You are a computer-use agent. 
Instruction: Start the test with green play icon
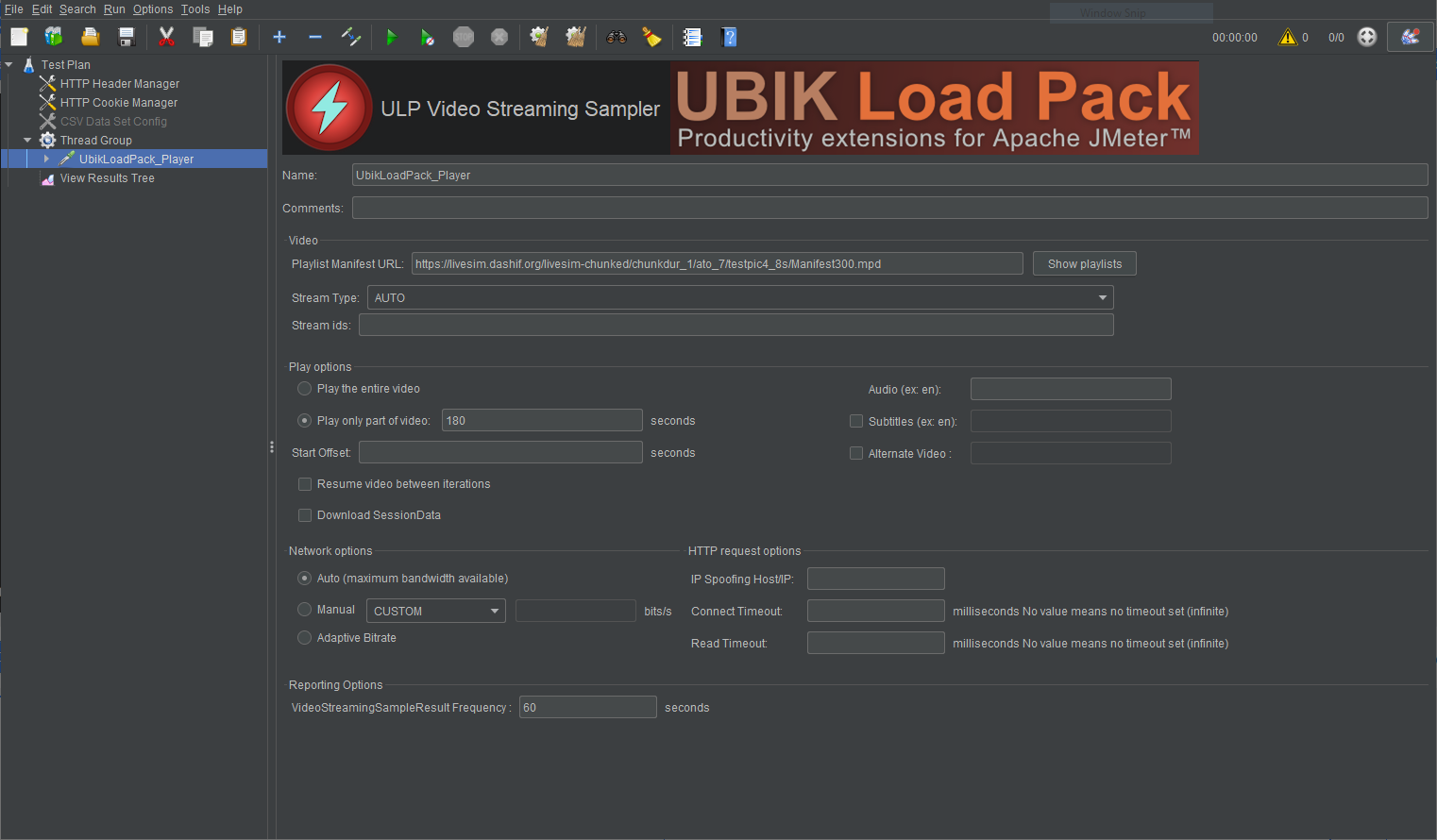point(392,37)
